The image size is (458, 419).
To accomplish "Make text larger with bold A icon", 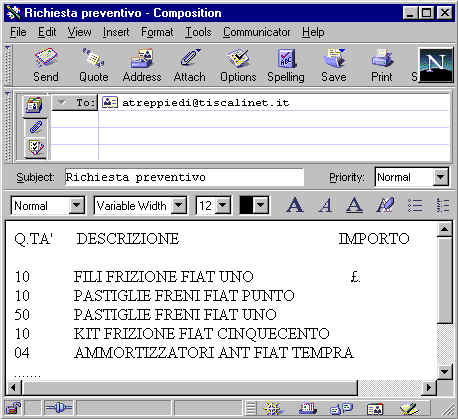I will coord(295,205).
